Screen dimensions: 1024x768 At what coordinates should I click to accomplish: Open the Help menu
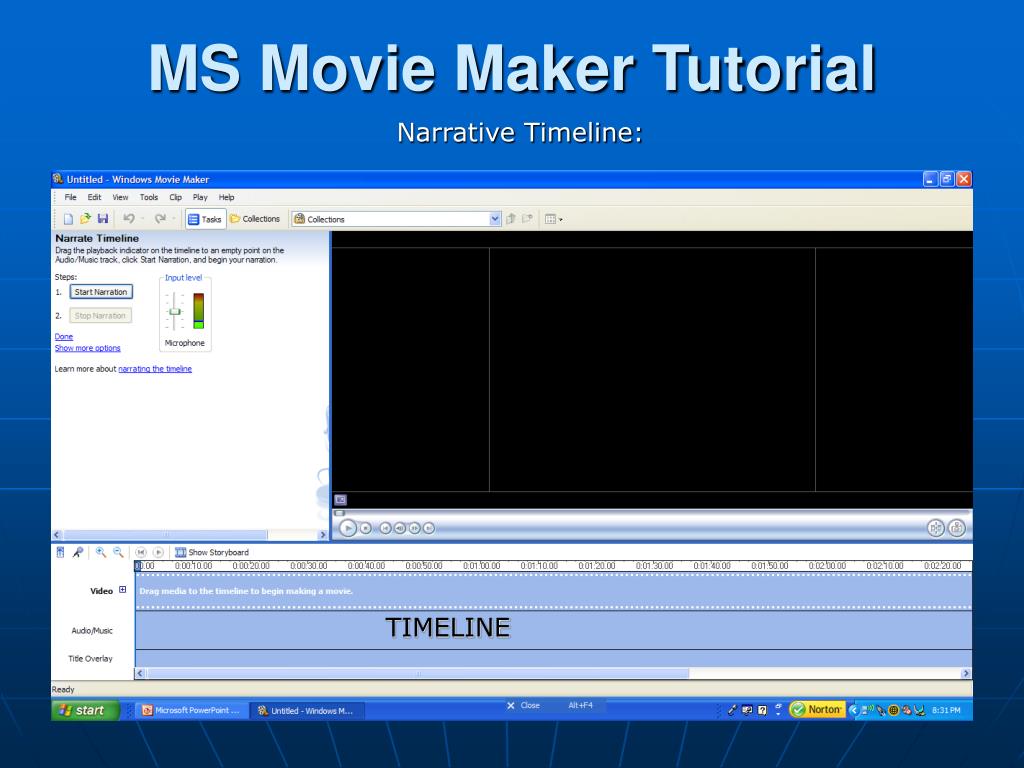click(227, 197)
